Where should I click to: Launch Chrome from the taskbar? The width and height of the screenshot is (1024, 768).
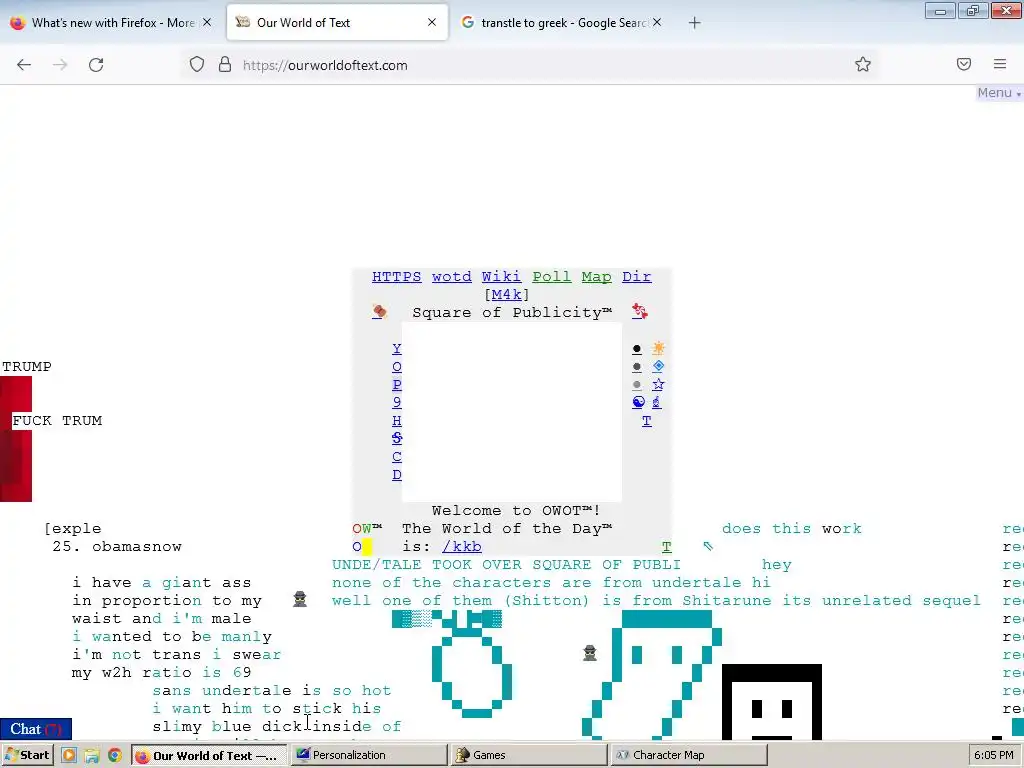click(115, 755)
